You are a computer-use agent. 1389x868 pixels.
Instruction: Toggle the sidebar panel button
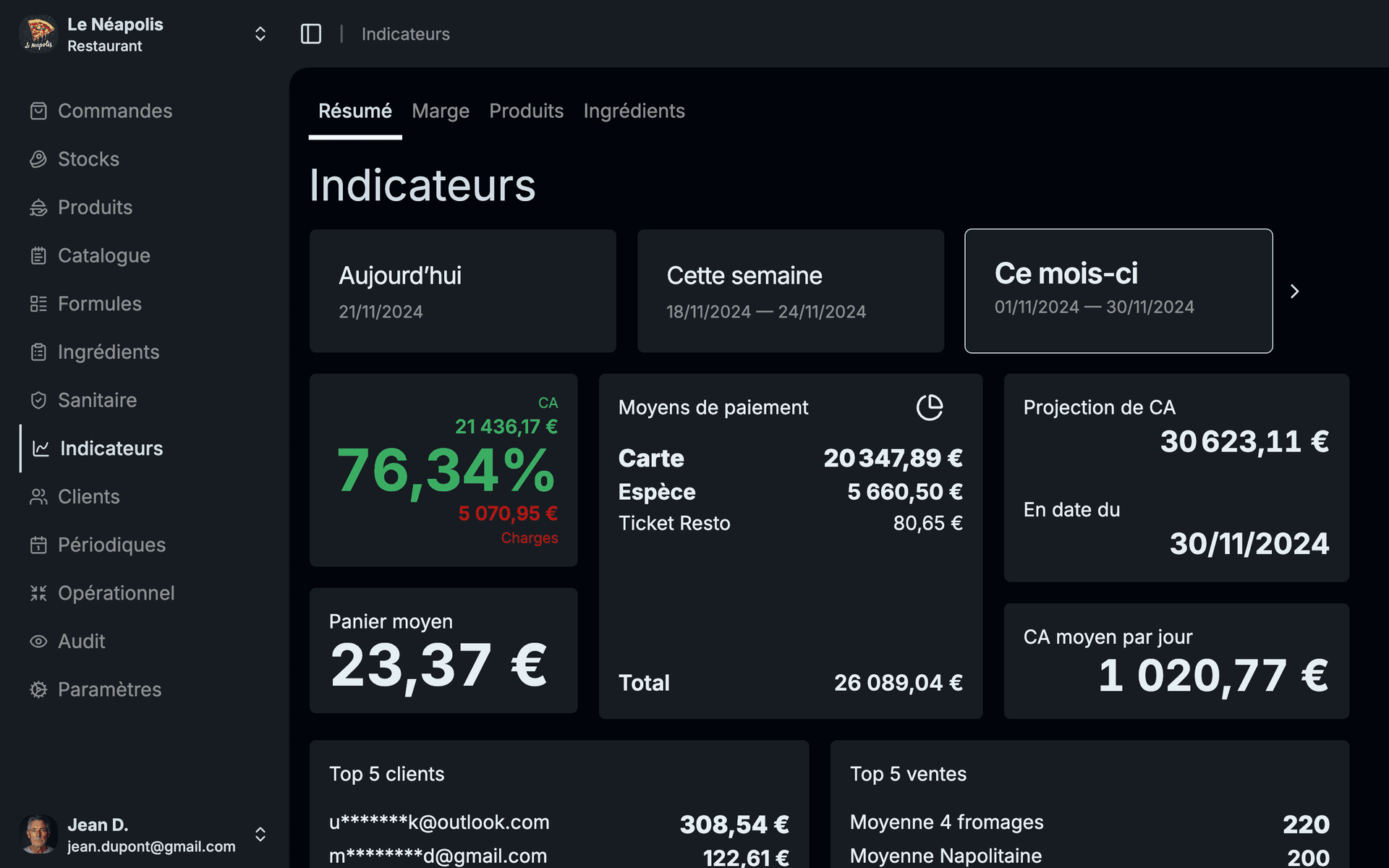tap(311, 34)
